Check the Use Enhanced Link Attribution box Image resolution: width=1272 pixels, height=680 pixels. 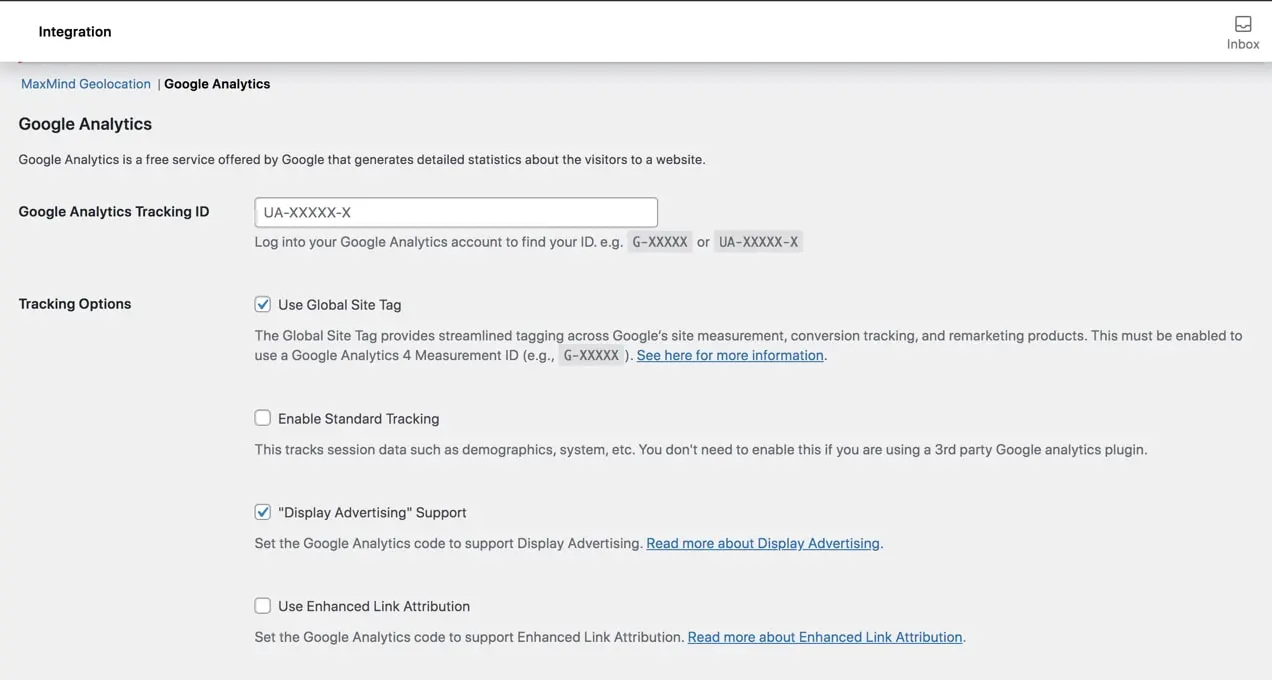point(263,606)
